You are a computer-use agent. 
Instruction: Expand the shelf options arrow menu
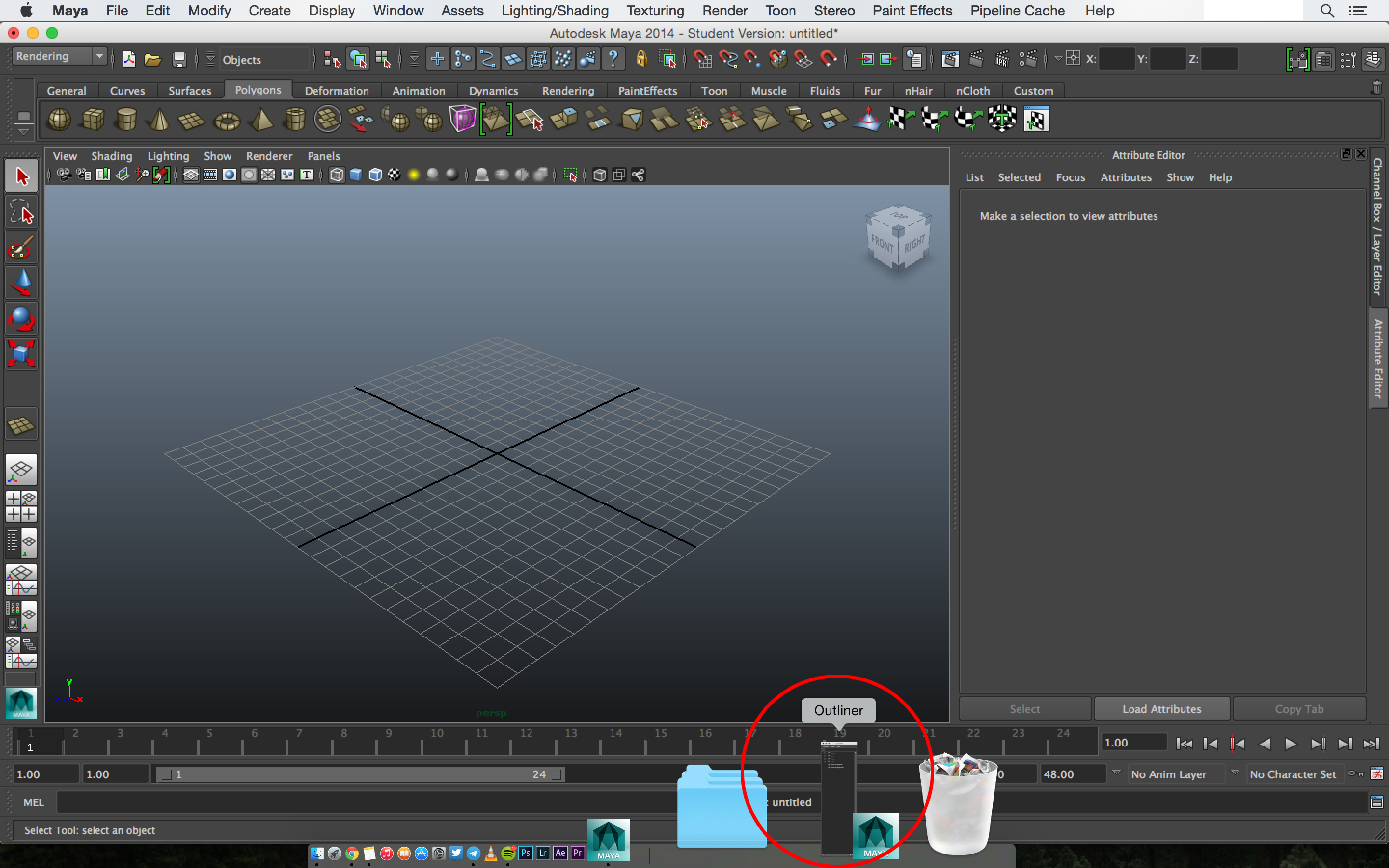(x=24, y=132)
